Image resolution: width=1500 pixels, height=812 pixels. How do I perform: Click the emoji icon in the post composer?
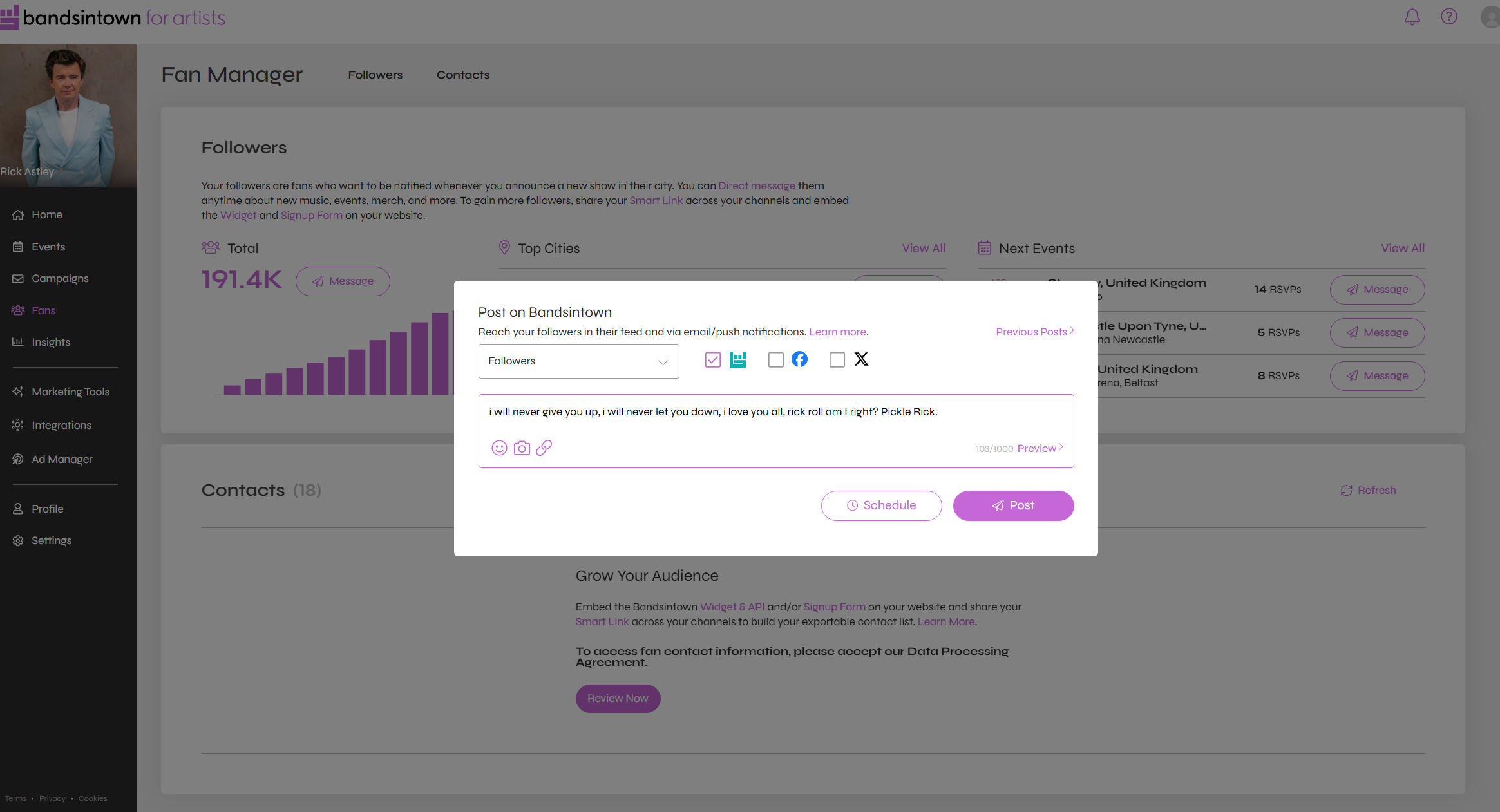(x=499, y=448)
